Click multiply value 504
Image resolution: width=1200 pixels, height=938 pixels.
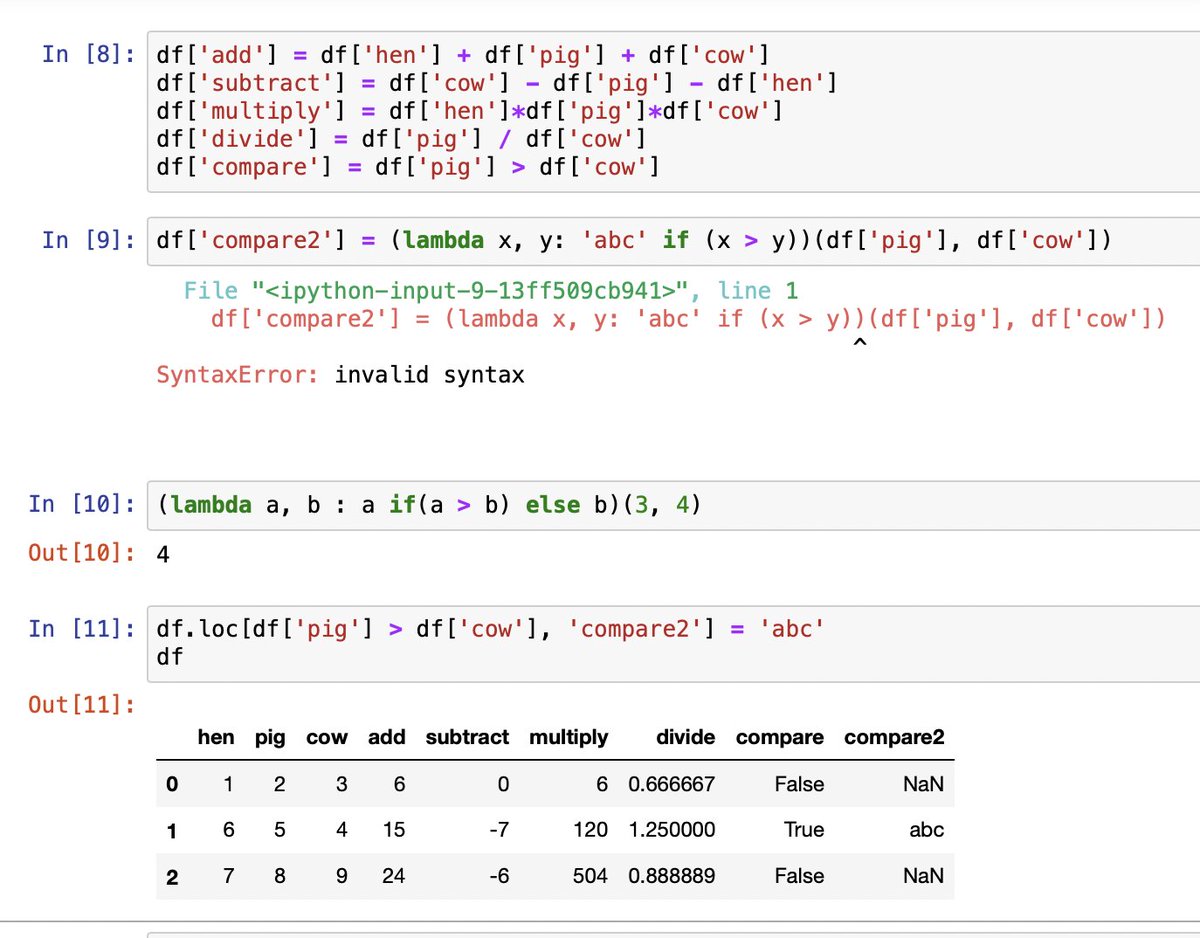(x=590, y=876)
